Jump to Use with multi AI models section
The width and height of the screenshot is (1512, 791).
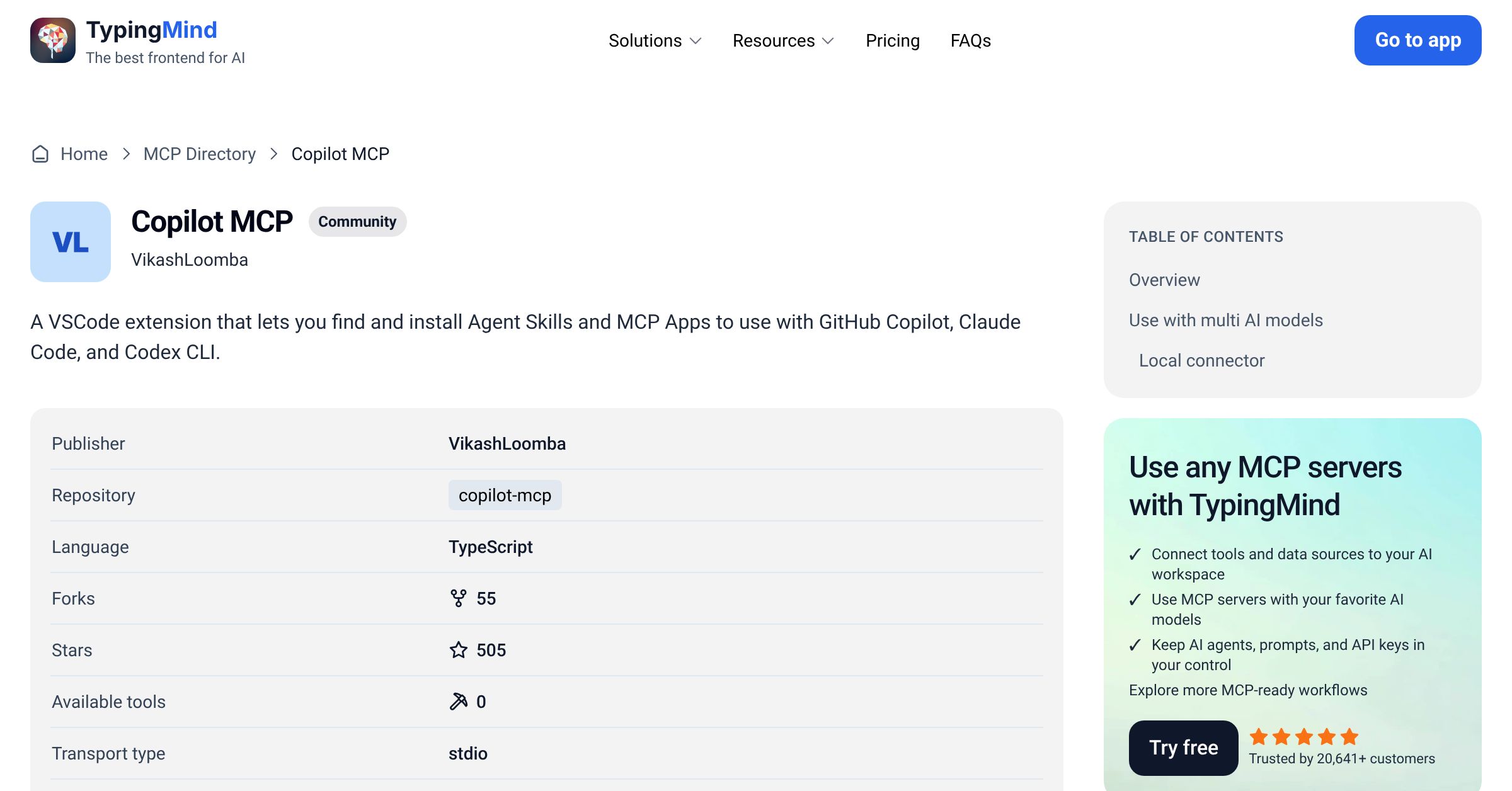[x=1226, y=320]
